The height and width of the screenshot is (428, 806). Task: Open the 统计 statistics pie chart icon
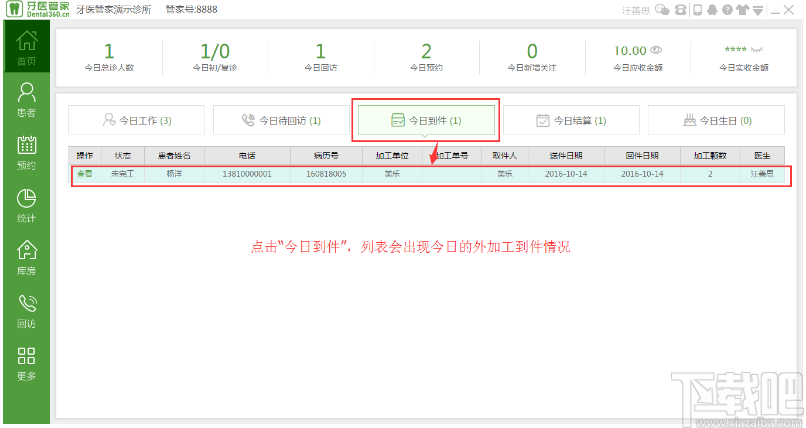[27, 206]
